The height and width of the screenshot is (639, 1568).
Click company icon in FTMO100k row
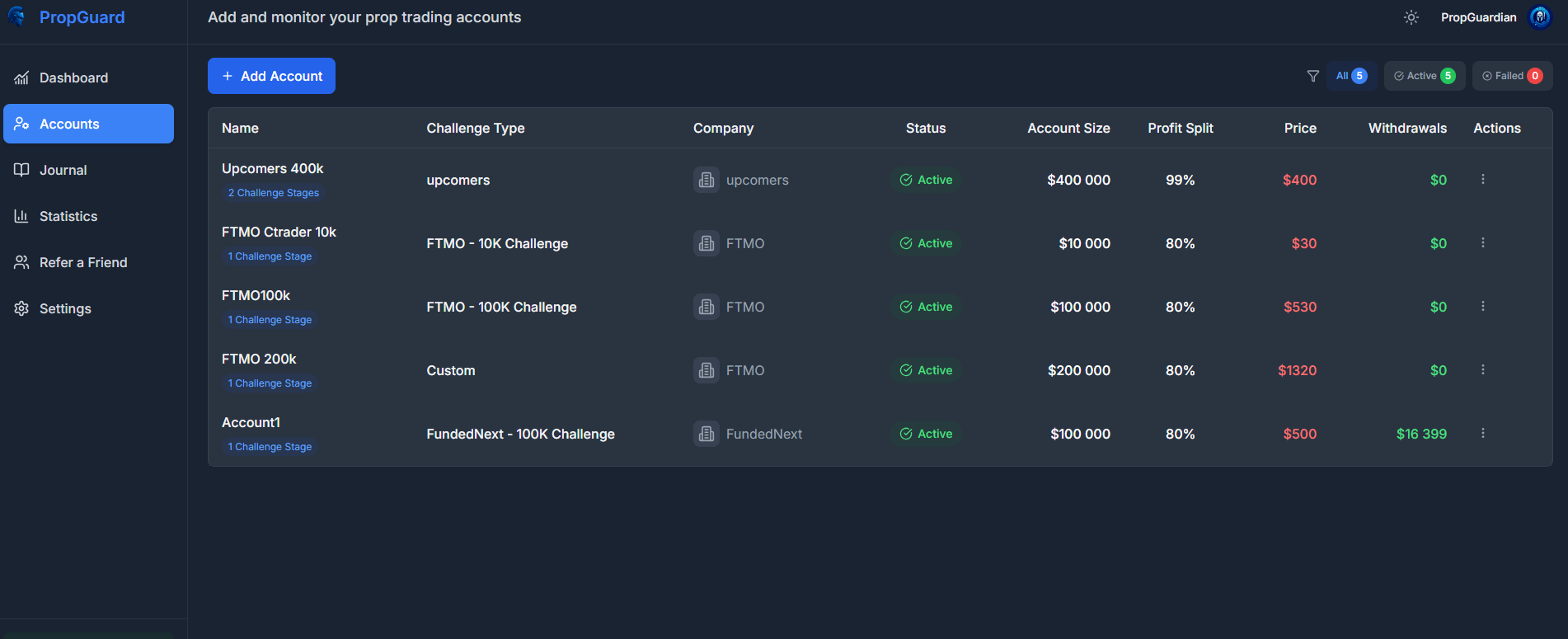[x=707, y=307]
